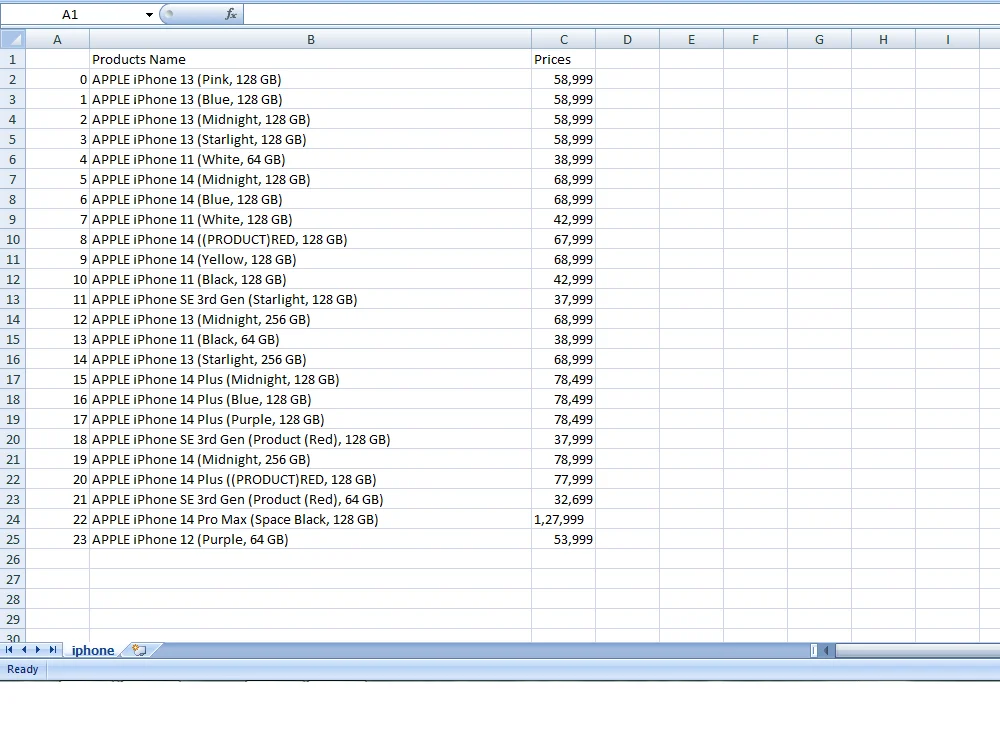The height and width of the screenshot is (750, 1000).
Task: Click price cell 77,999
Action: 564,479
